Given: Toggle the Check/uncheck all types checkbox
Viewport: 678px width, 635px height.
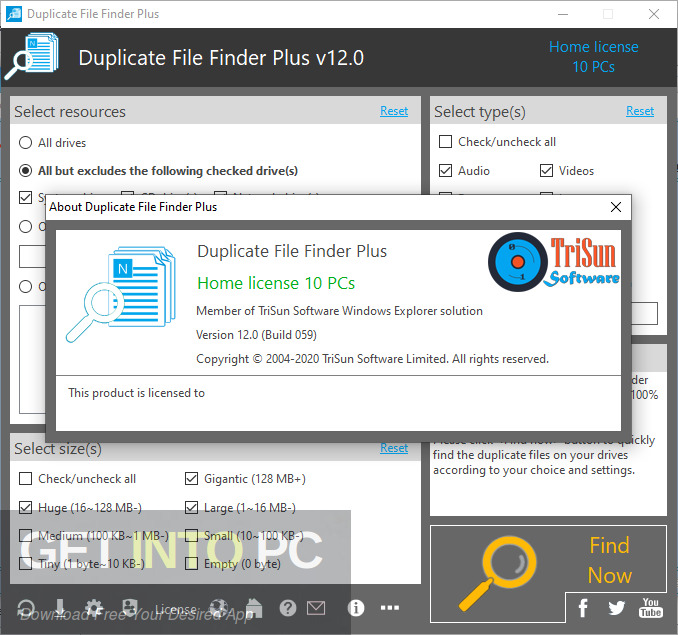Looking at the screenshot, I should pyautogui.click(x=445, y=142).
